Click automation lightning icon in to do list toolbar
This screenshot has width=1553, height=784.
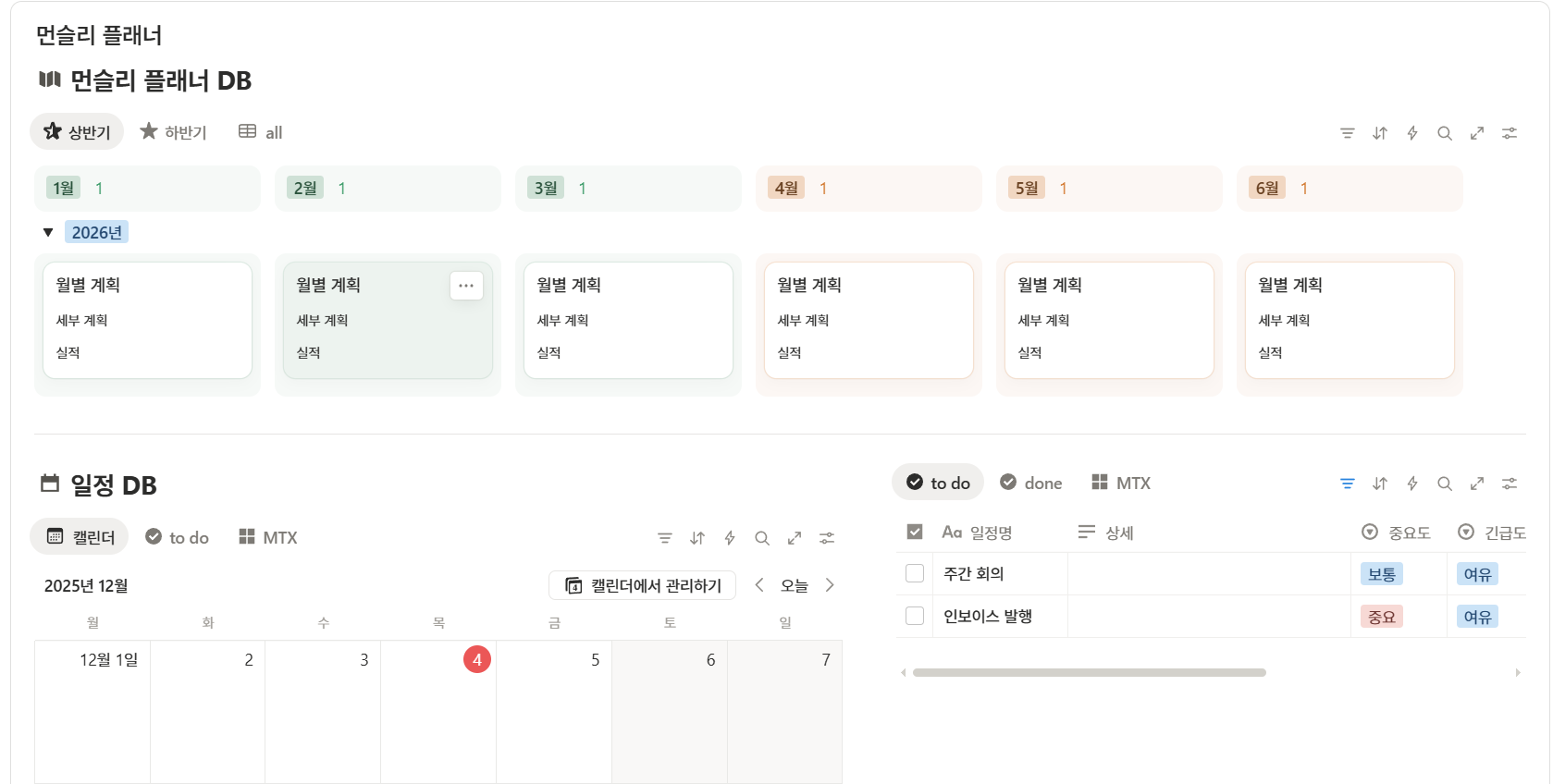click(1412, 484)
